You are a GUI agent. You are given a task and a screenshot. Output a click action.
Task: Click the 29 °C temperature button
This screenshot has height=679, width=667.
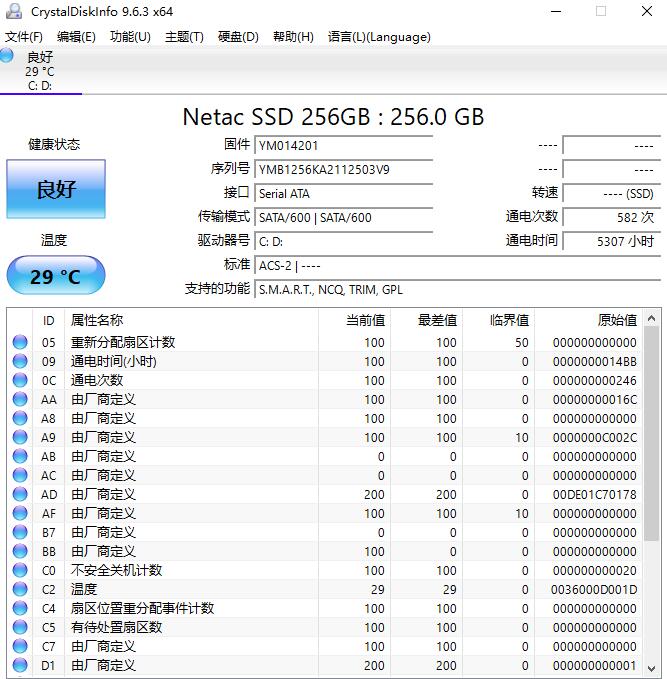click(56, 276)
